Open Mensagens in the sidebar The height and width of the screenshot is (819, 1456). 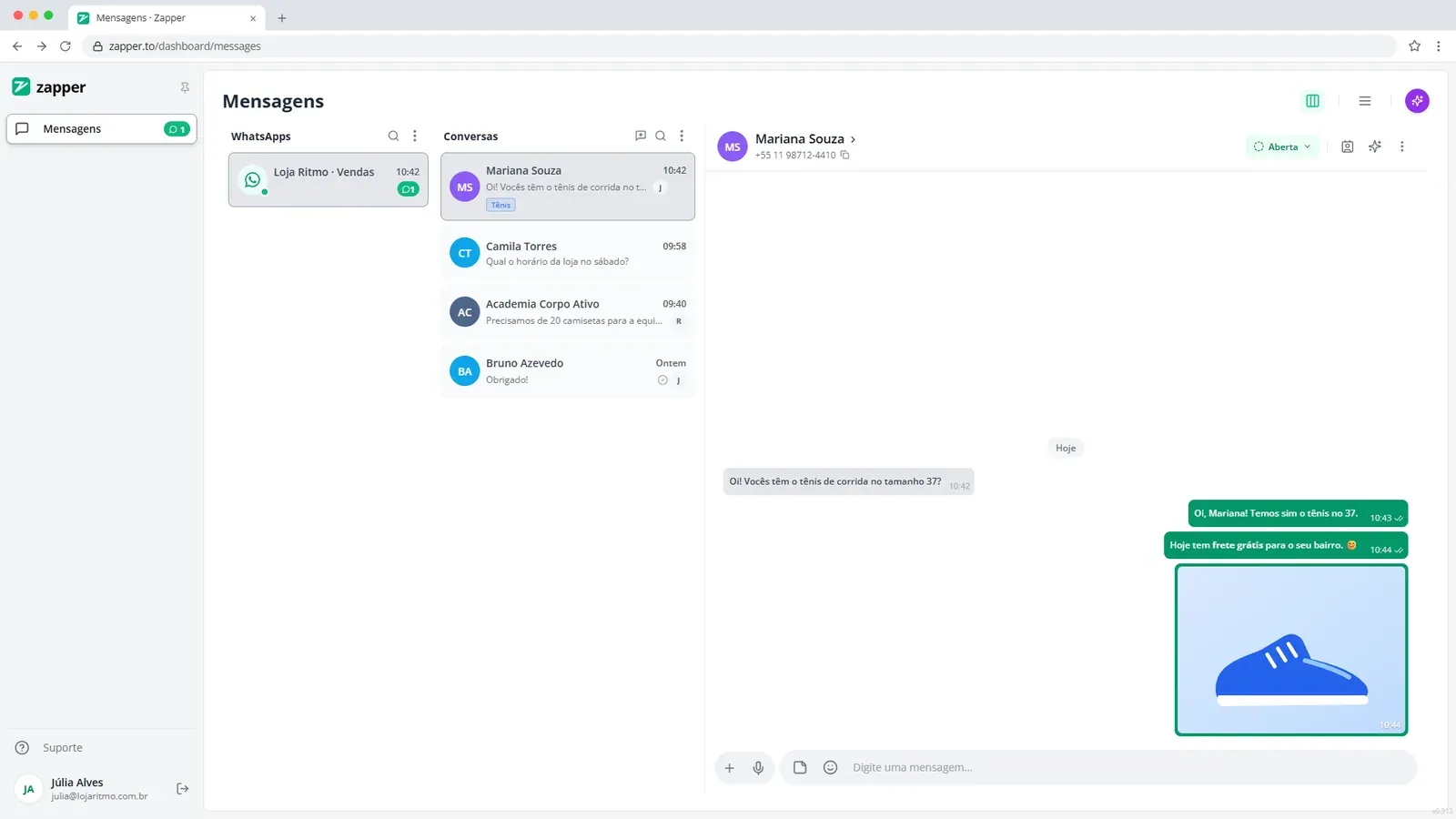pyautogui.click(x=102, y=129)
